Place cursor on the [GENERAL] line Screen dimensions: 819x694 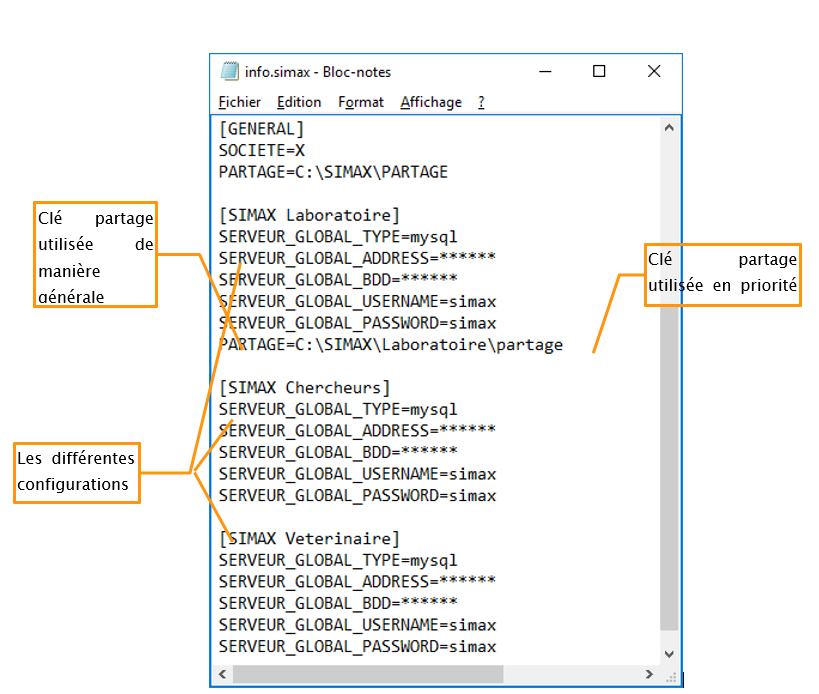pos(262,129)
